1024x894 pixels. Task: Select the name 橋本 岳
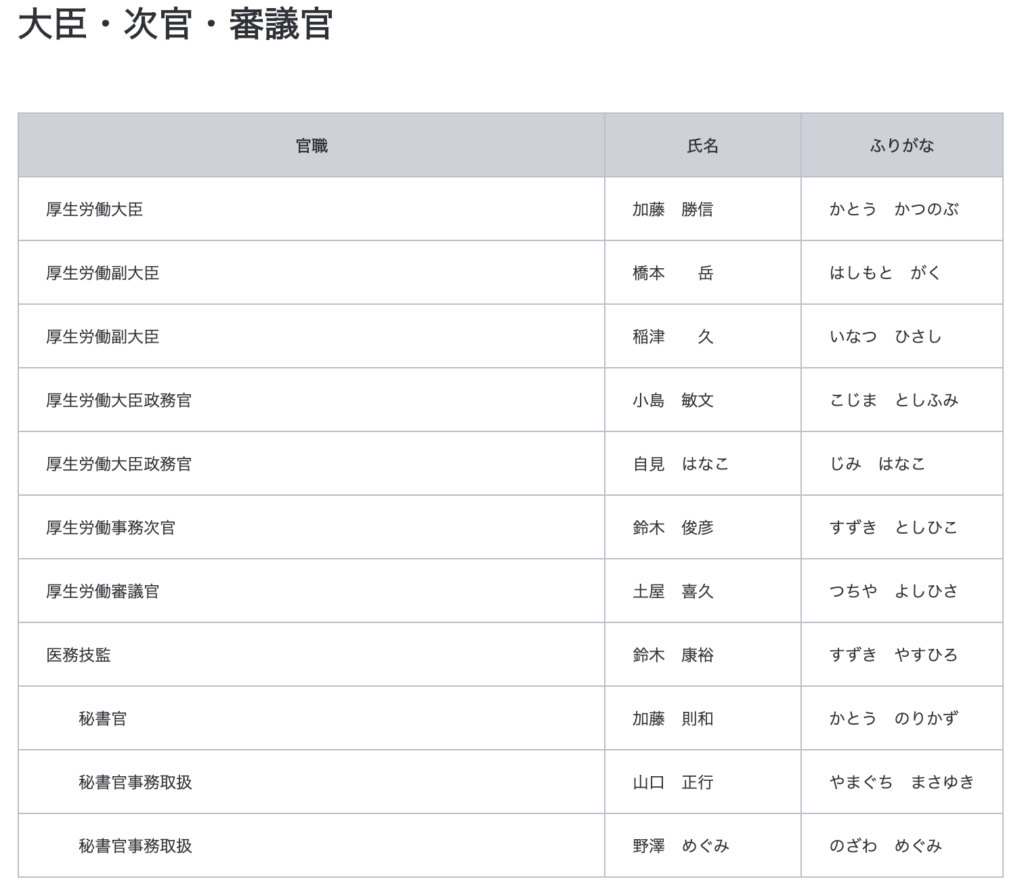coord(673,273)
